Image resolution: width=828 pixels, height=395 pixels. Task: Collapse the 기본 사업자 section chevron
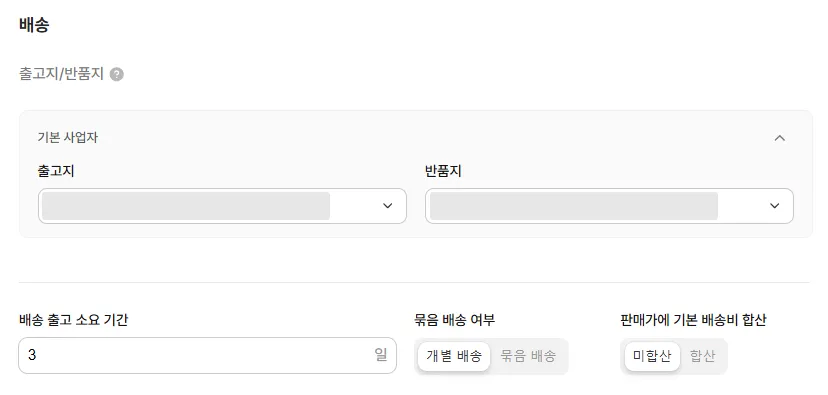(779, 138)
